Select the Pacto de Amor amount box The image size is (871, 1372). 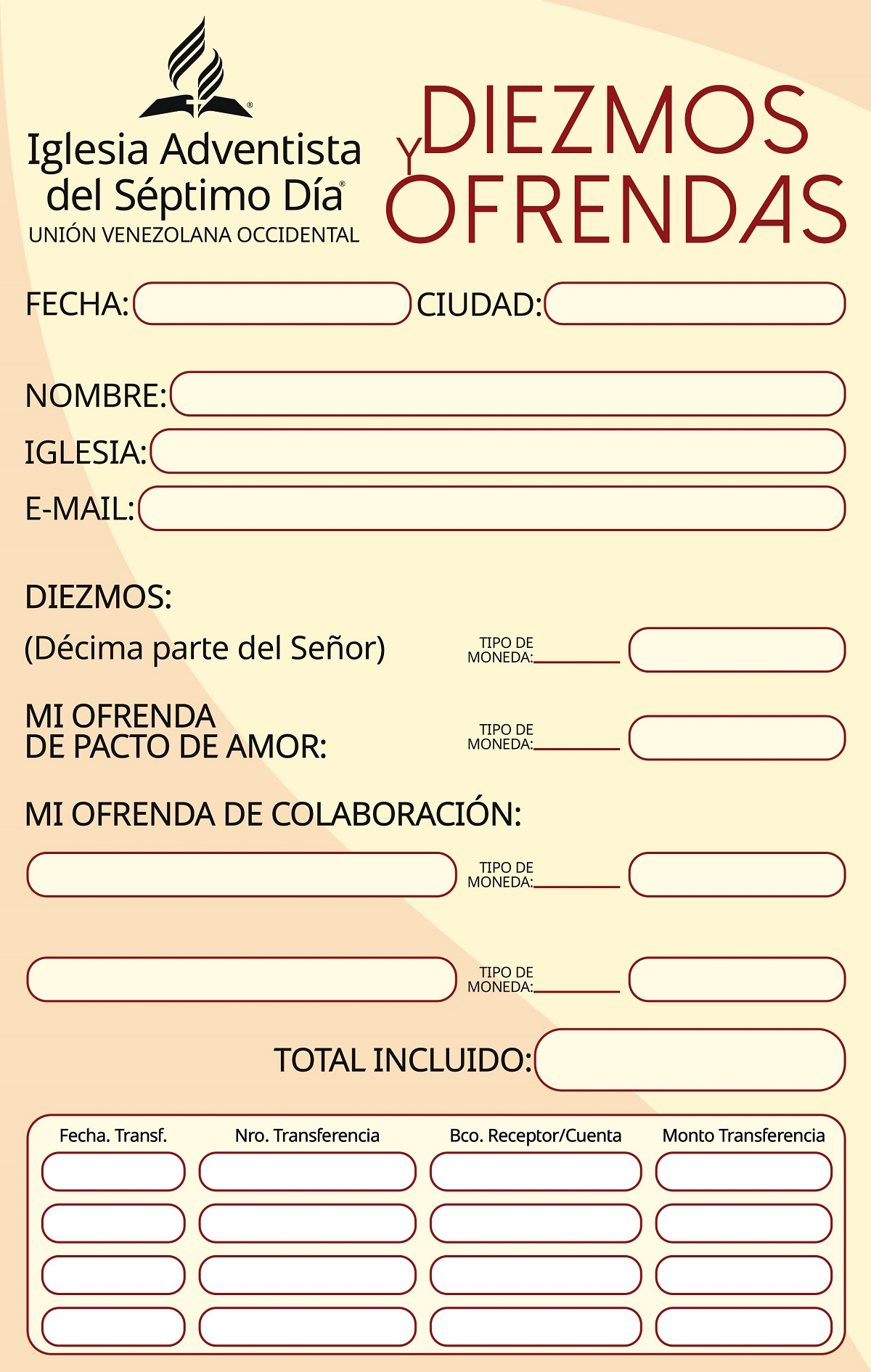737,737
